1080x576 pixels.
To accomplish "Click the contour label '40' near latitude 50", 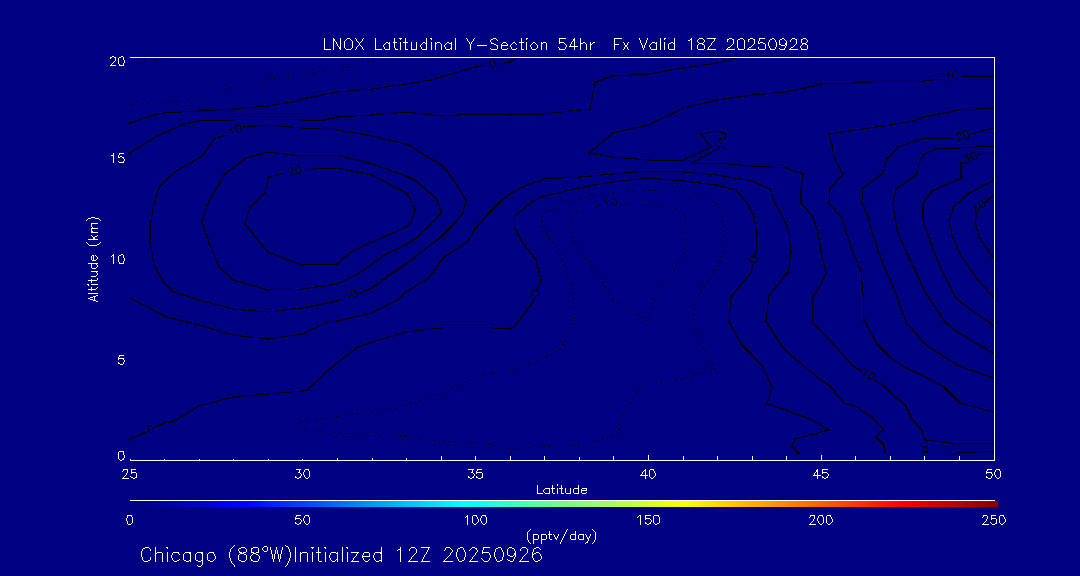I will (979, 205).
